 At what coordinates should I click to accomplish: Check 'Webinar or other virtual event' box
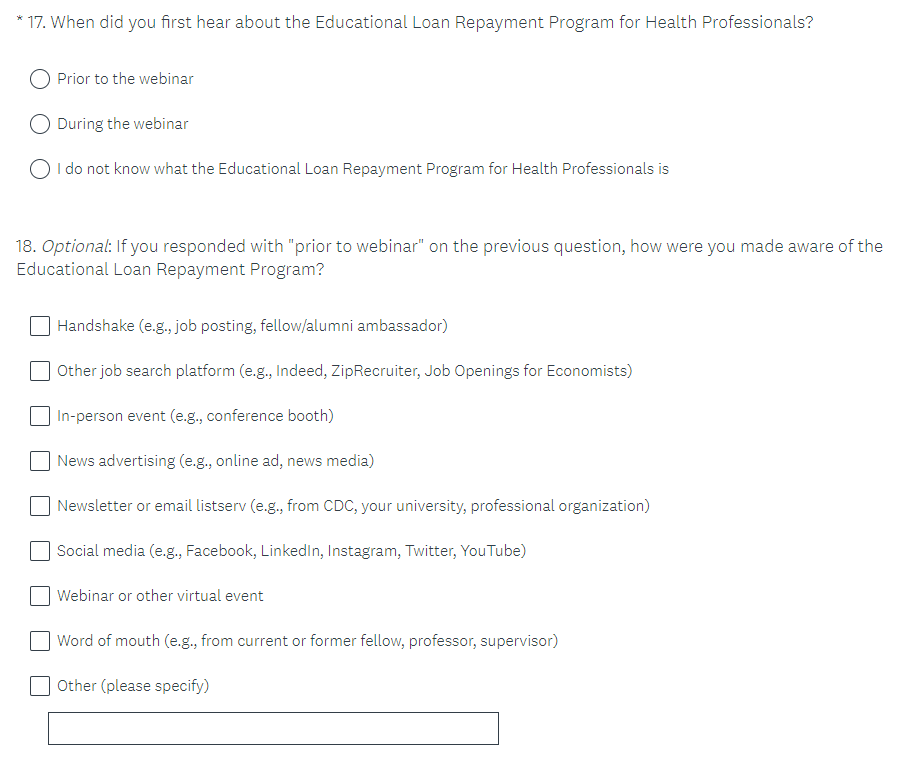coord(40,596)
